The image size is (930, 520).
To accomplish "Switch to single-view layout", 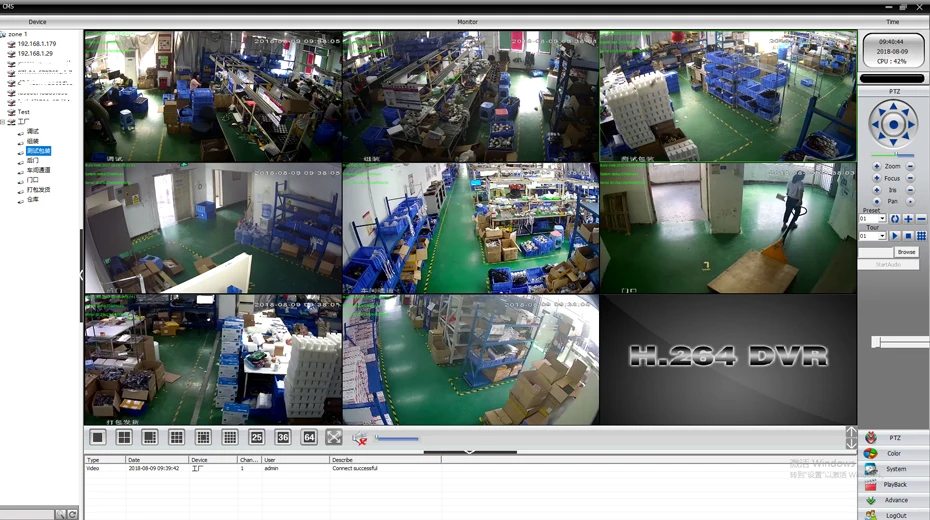I will coord(97,438).
